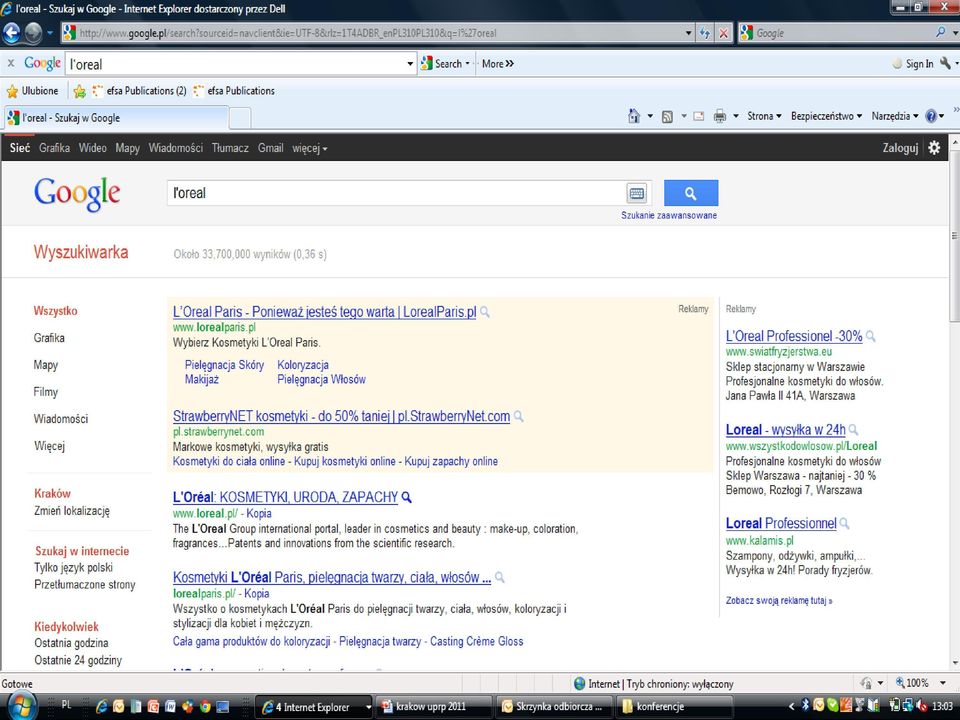Image resolution: width=960 pixels, height=720 pixels.
Task: Expand More on Google Toolbar
Action: 498,64
